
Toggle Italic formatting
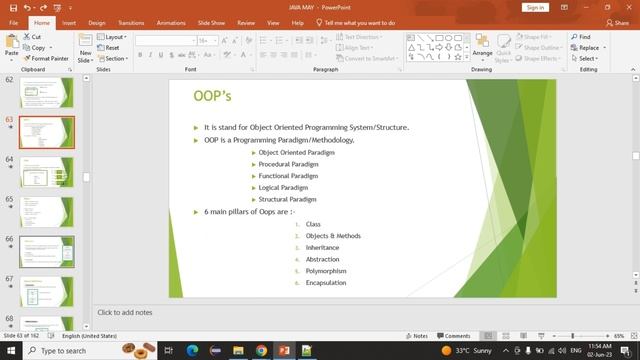pos(150,55)
